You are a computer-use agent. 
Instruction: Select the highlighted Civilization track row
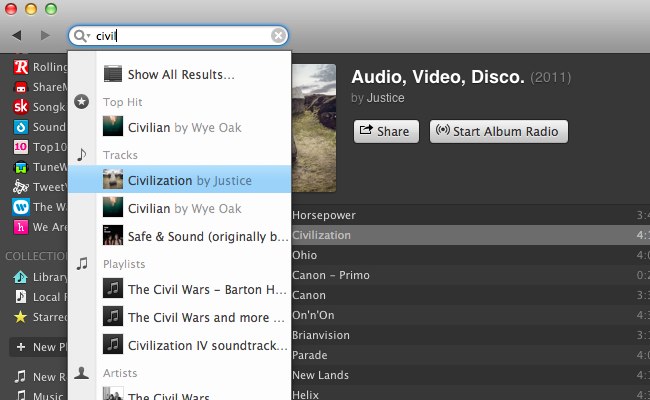click(471, 235)
